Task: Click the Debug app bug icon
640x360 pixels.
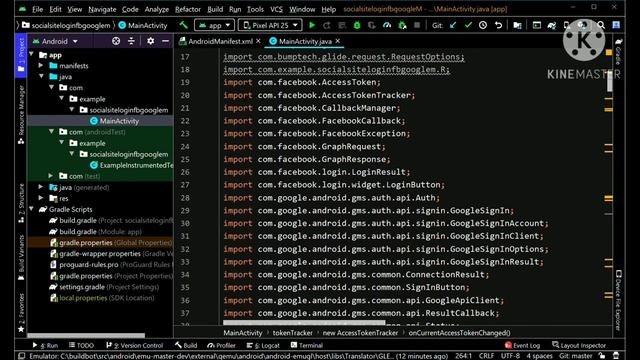Action: (357, 25)
